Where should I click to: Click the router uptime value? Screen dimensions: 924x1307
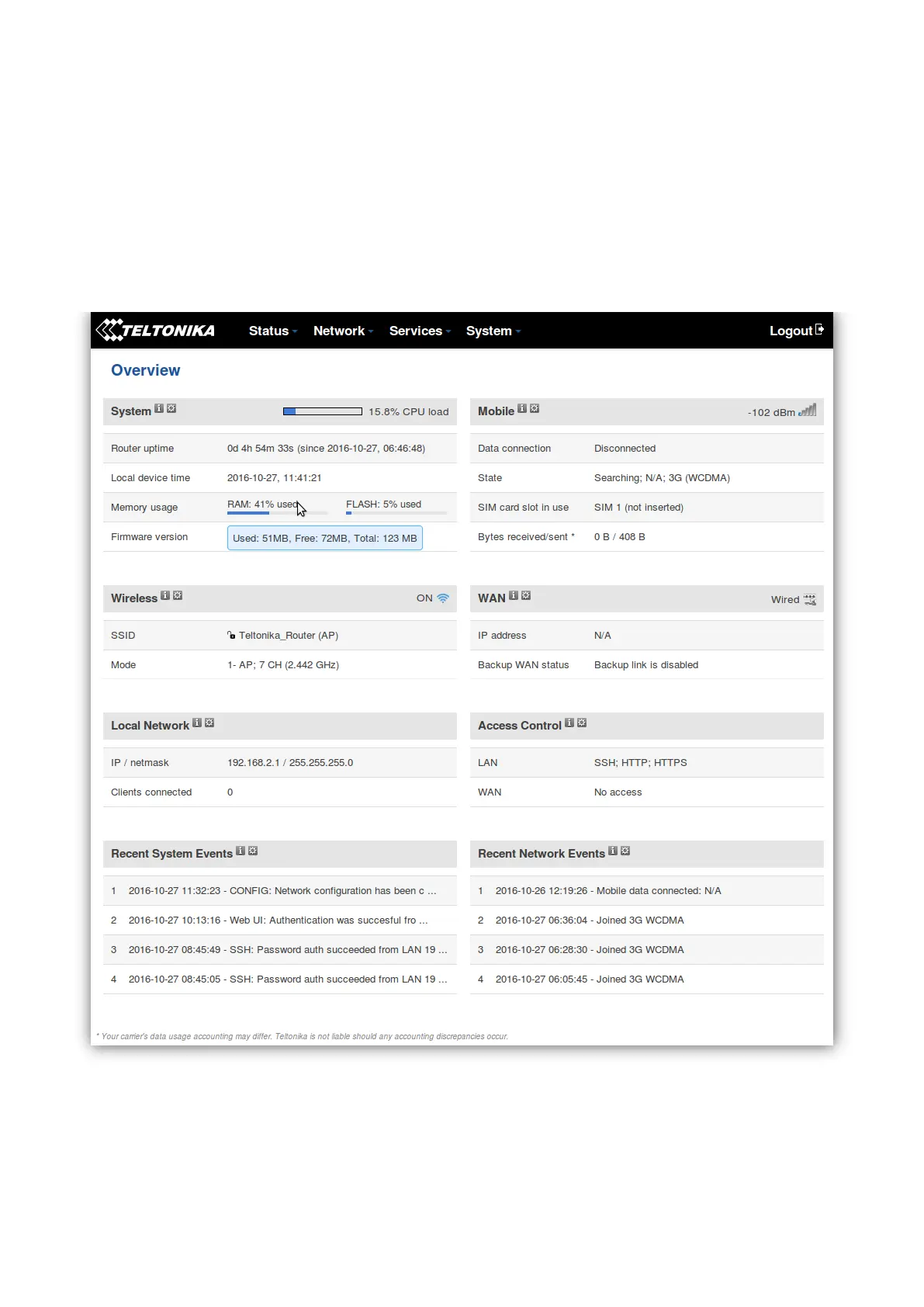326,449
